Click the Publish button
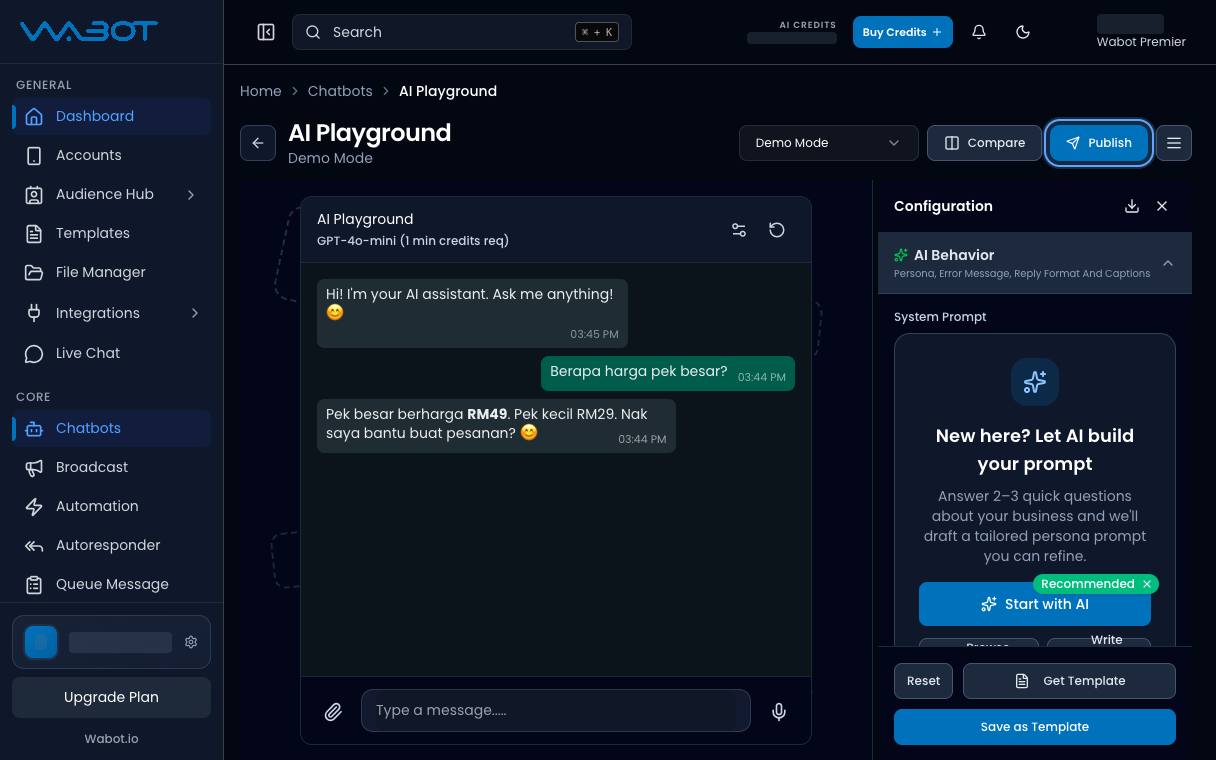Viewport: 1216px width, 760px height. pyautogui.click(x=1098, y=143)
